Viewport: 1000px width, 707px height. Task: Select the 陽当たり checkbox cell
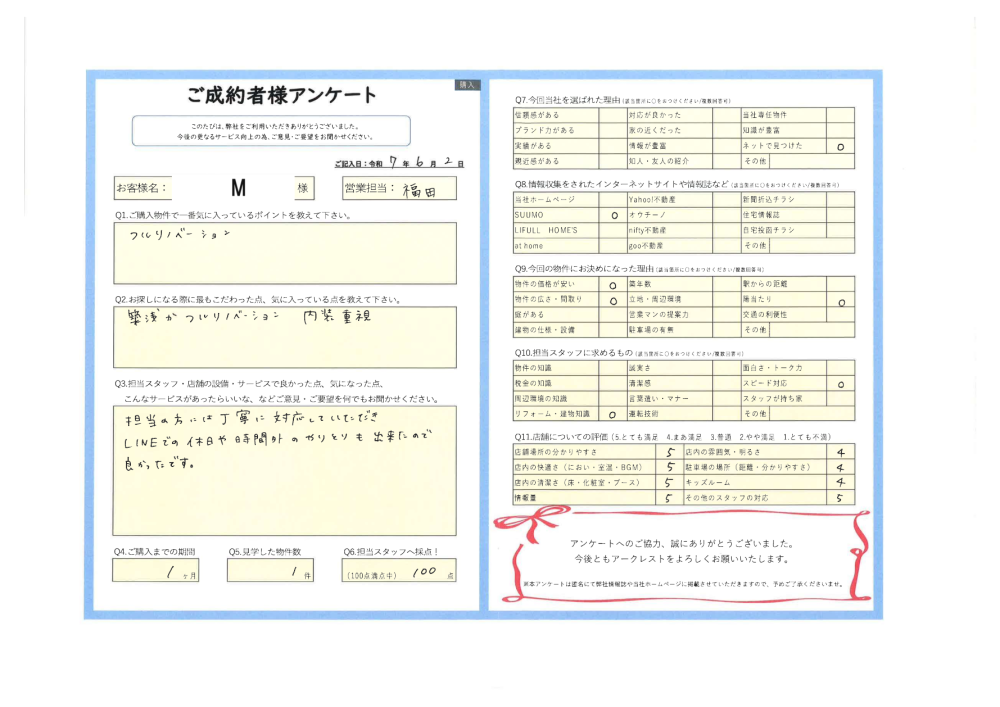(840, 299)
